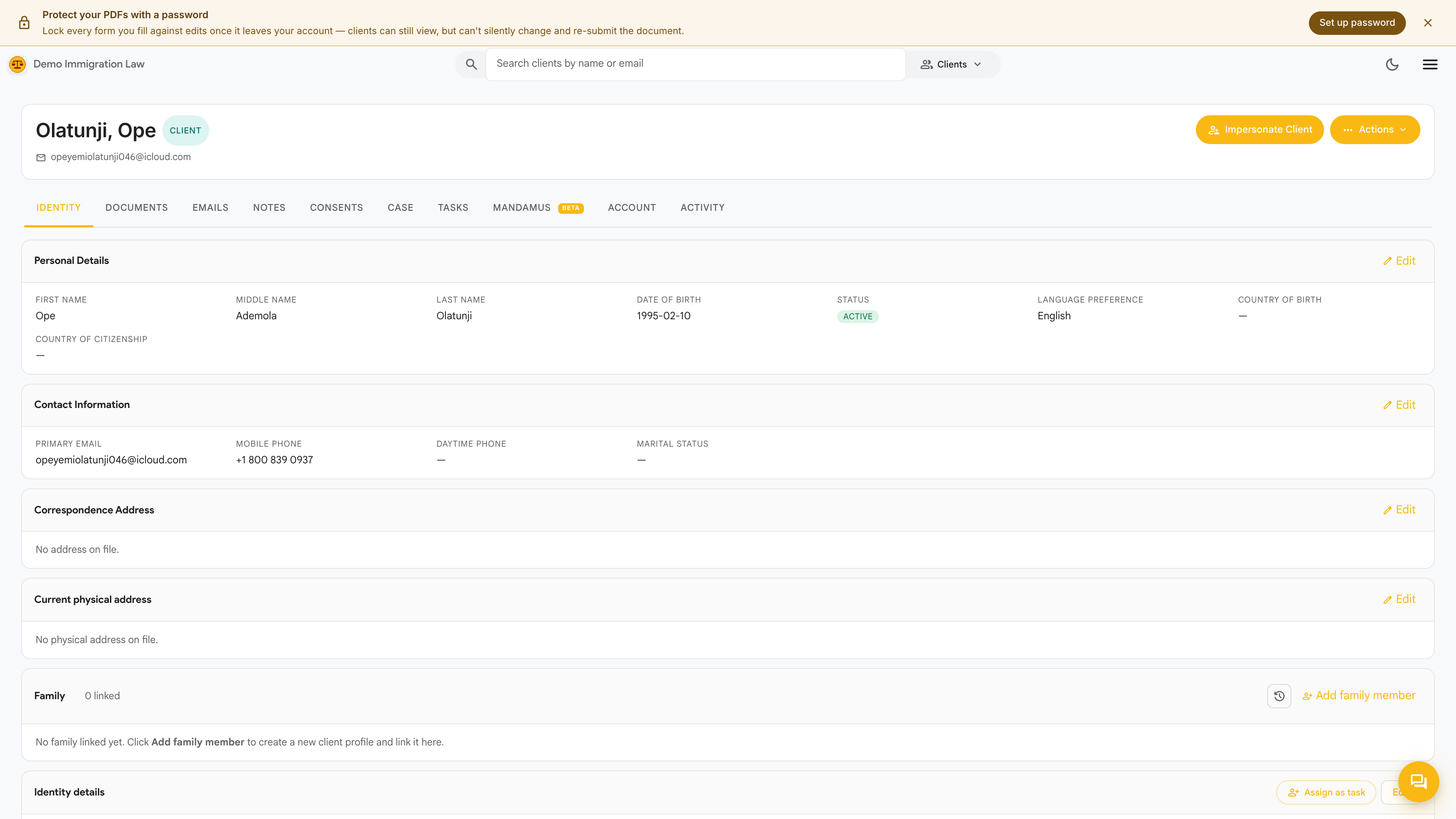Click pencil icon in Correspondence Address header
The width and height of the screenshot is (1456, 819).
pos(1387,510)
